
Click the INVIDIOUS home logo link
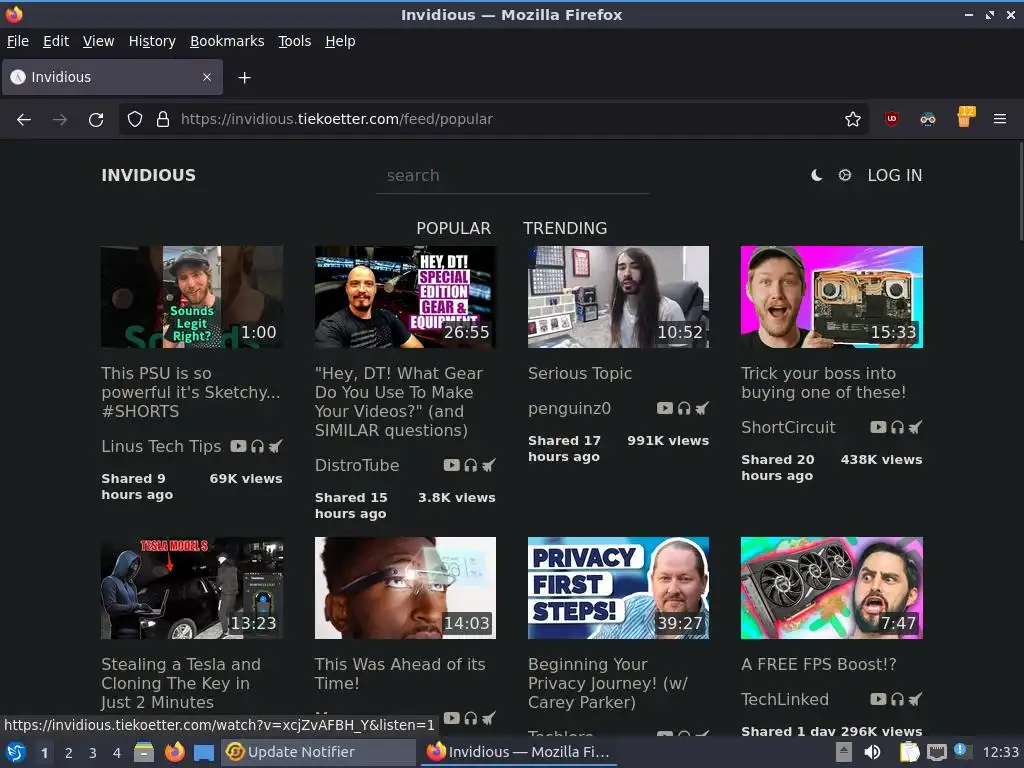pyautogui.click(x=148, y=175)
